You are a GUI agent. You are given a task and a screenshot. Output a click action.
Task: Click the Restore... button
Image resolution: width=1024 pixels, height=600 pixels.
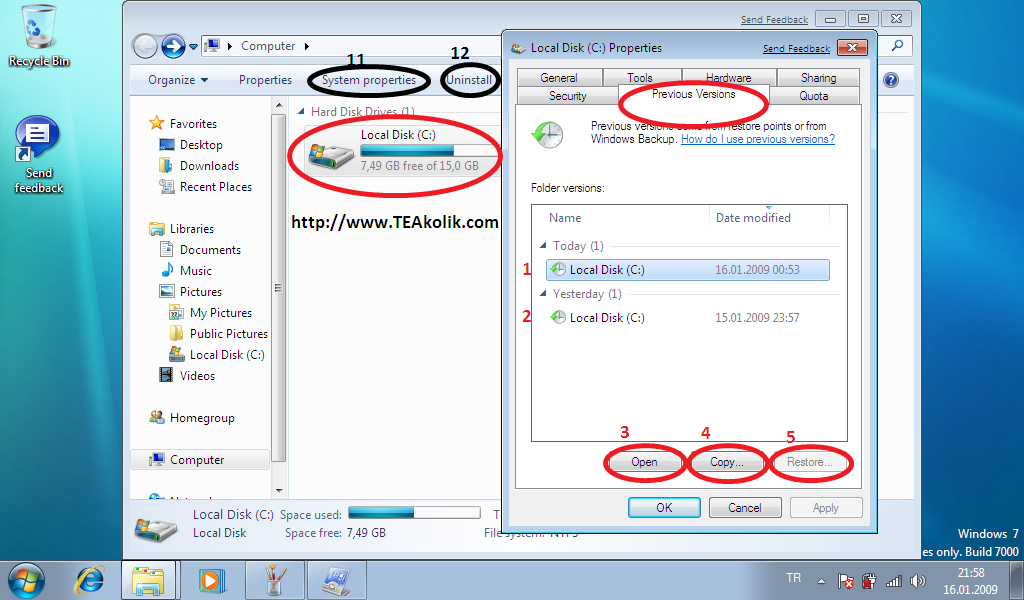tap(810, 462)
